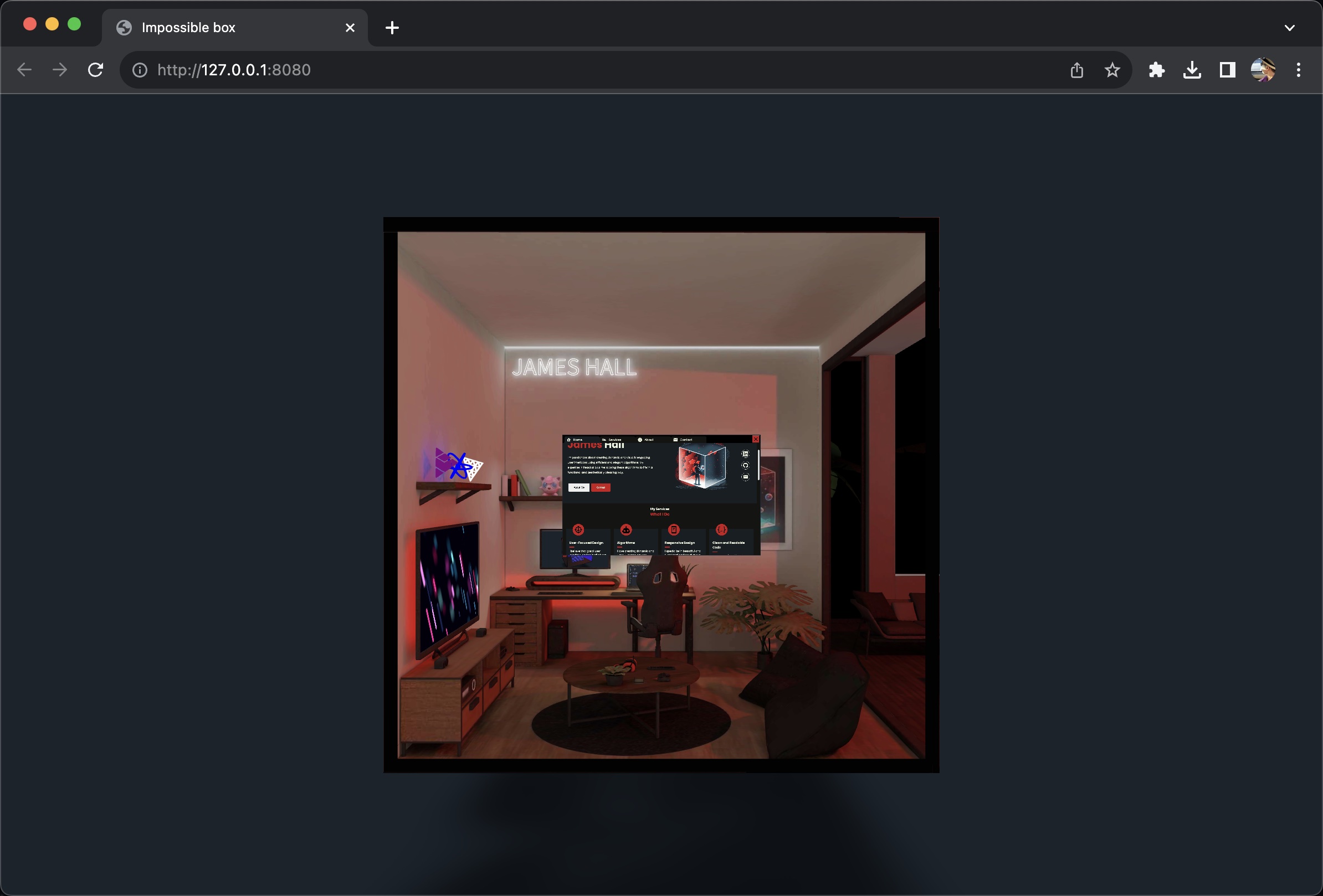Open the GitHub profile icon
This screenshot has width=1323, height=896.
click(x=745, y=465)
